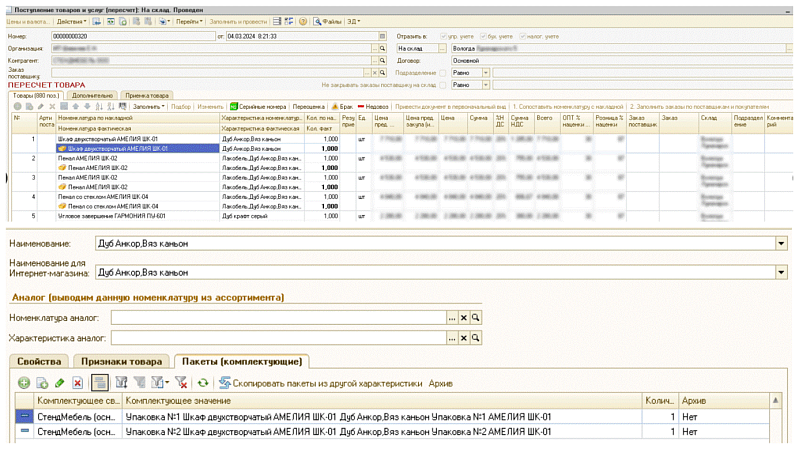This screenshot has height=449, width=799.
Task: Click the help question mark icon
Action: coord(303,21)
